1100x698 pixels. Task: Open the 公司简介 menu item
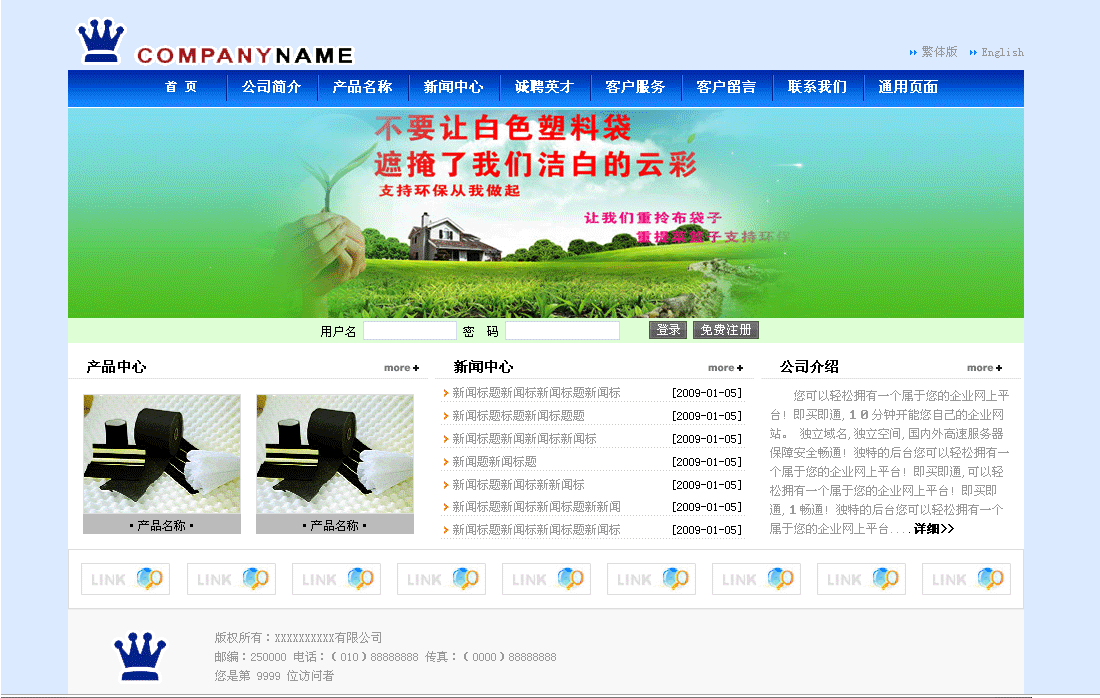(x=271, y=87)
